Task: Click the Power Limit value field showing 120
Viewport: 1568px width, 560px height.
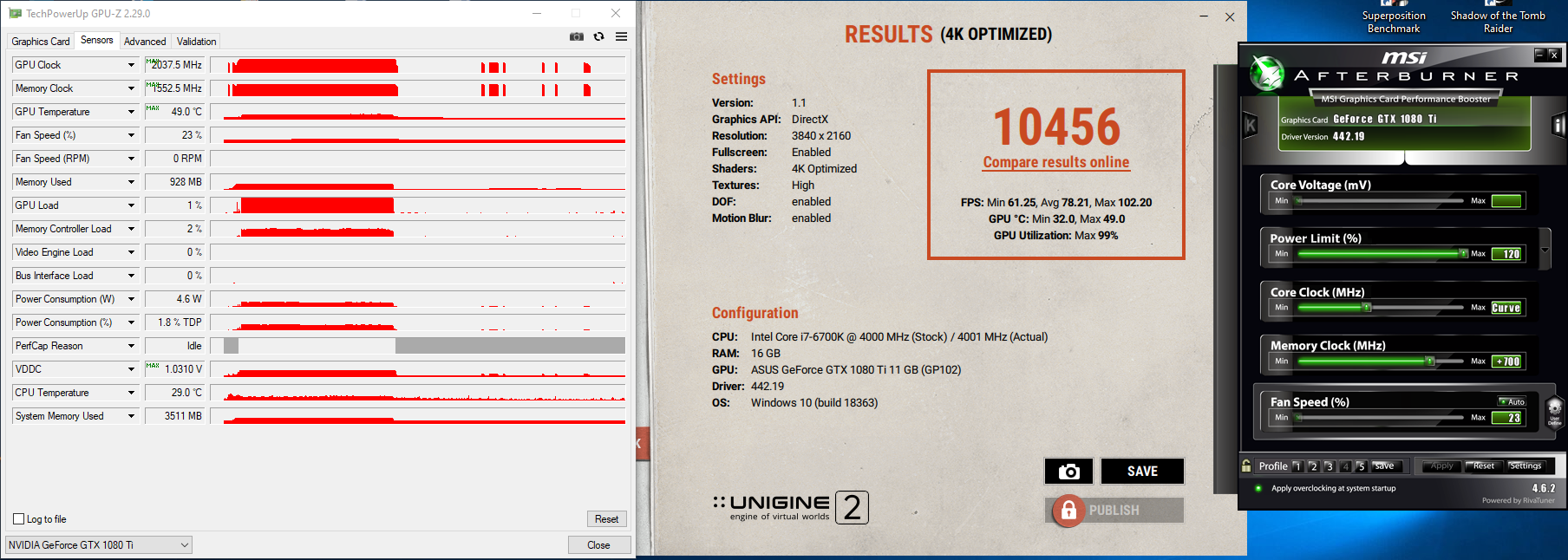Action: tap(1506, 254)
